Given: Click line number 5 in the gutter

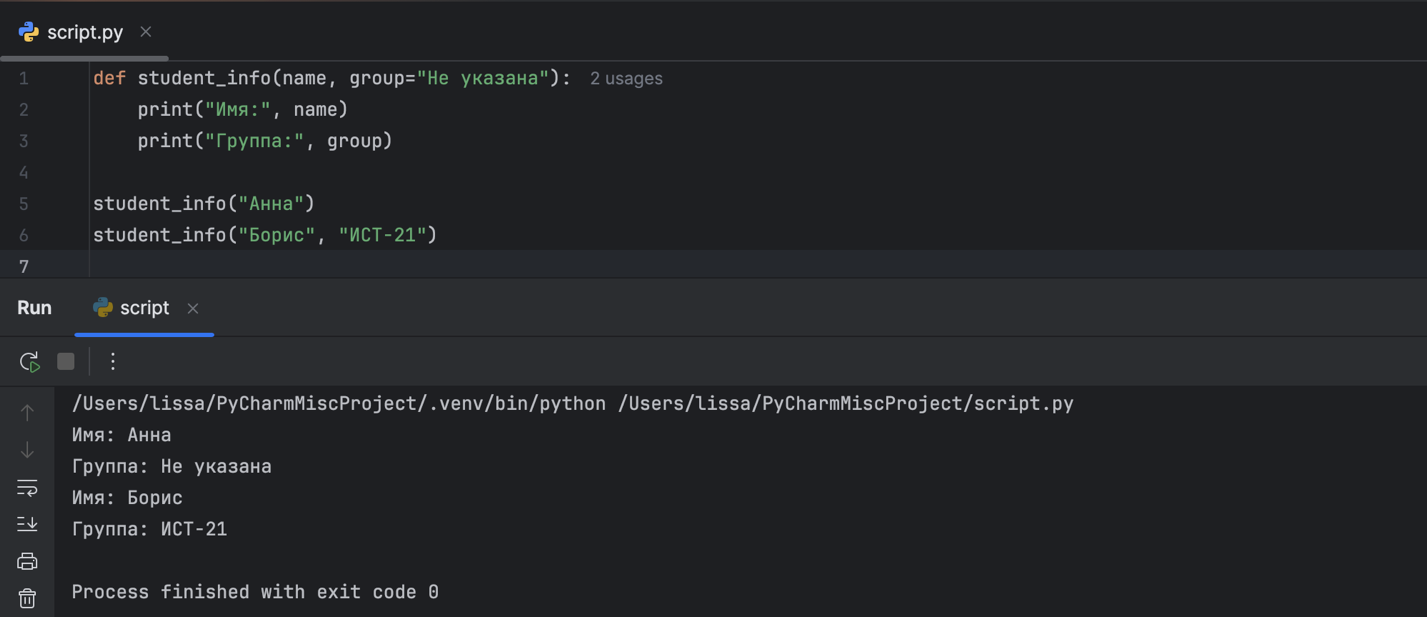Looking at the screenshot, I should point(24,204).
